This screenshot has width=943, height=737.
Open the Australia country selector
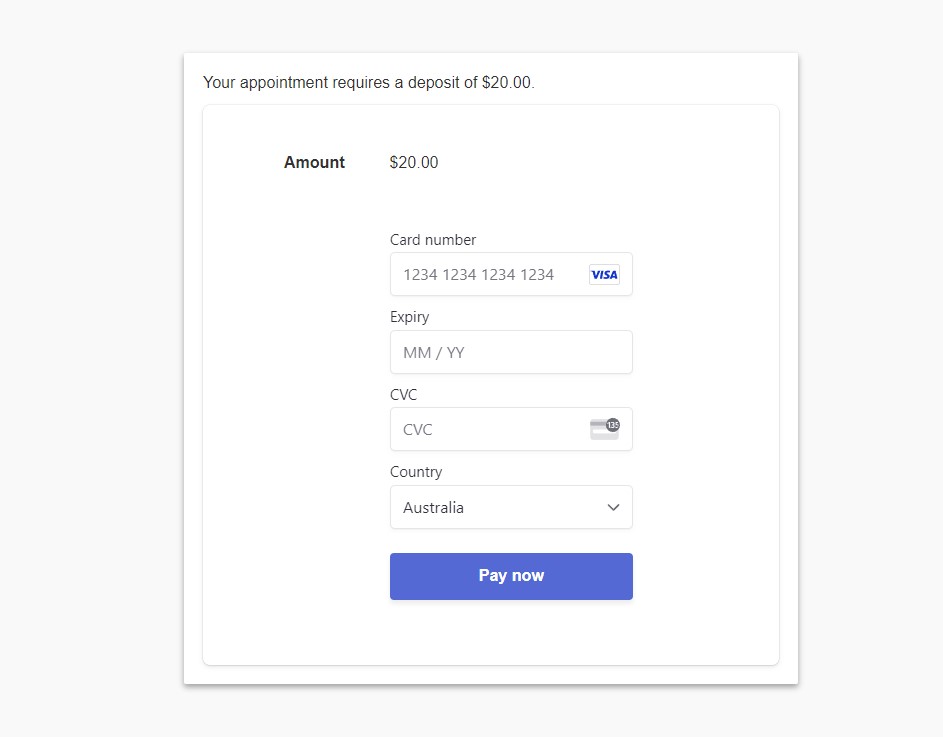510,508
